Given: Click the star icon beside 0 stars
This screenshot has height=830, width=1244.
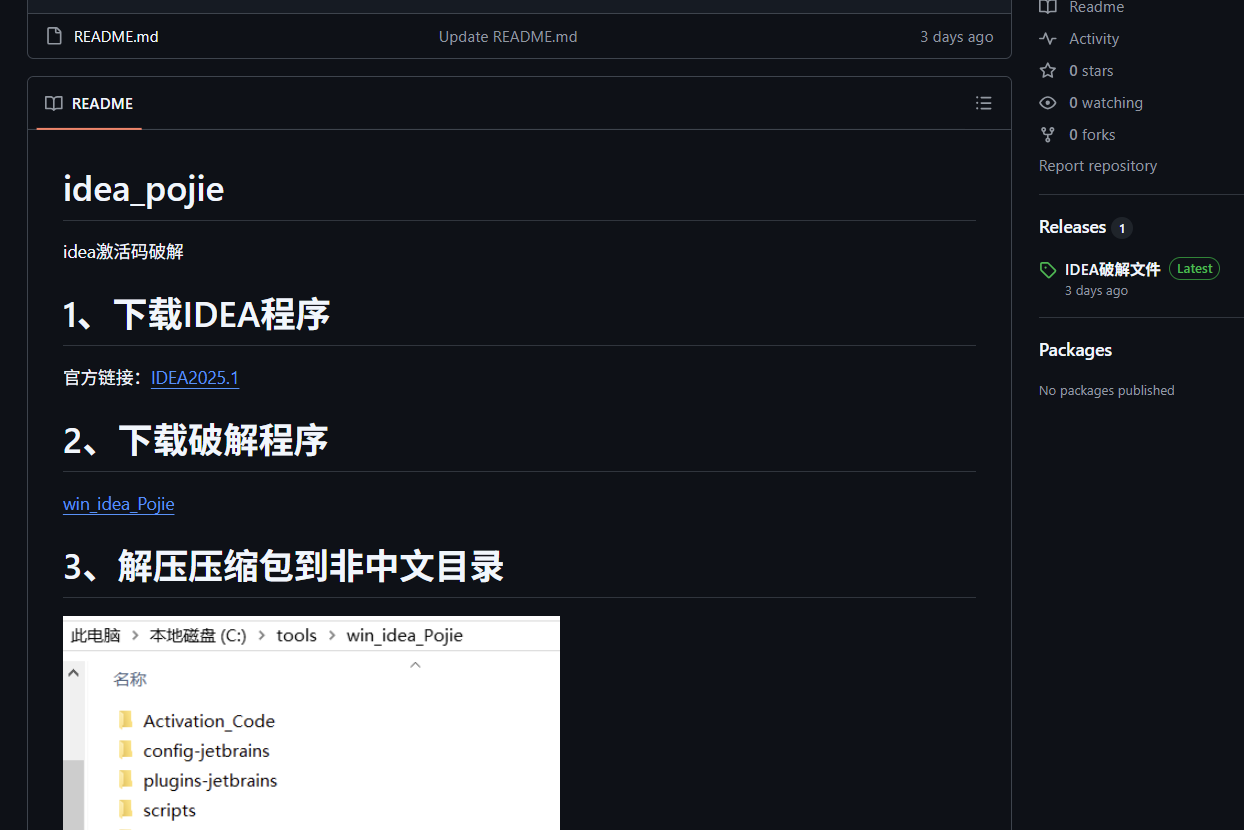Looking at the screenshot, I should [x=1047, y=71].
